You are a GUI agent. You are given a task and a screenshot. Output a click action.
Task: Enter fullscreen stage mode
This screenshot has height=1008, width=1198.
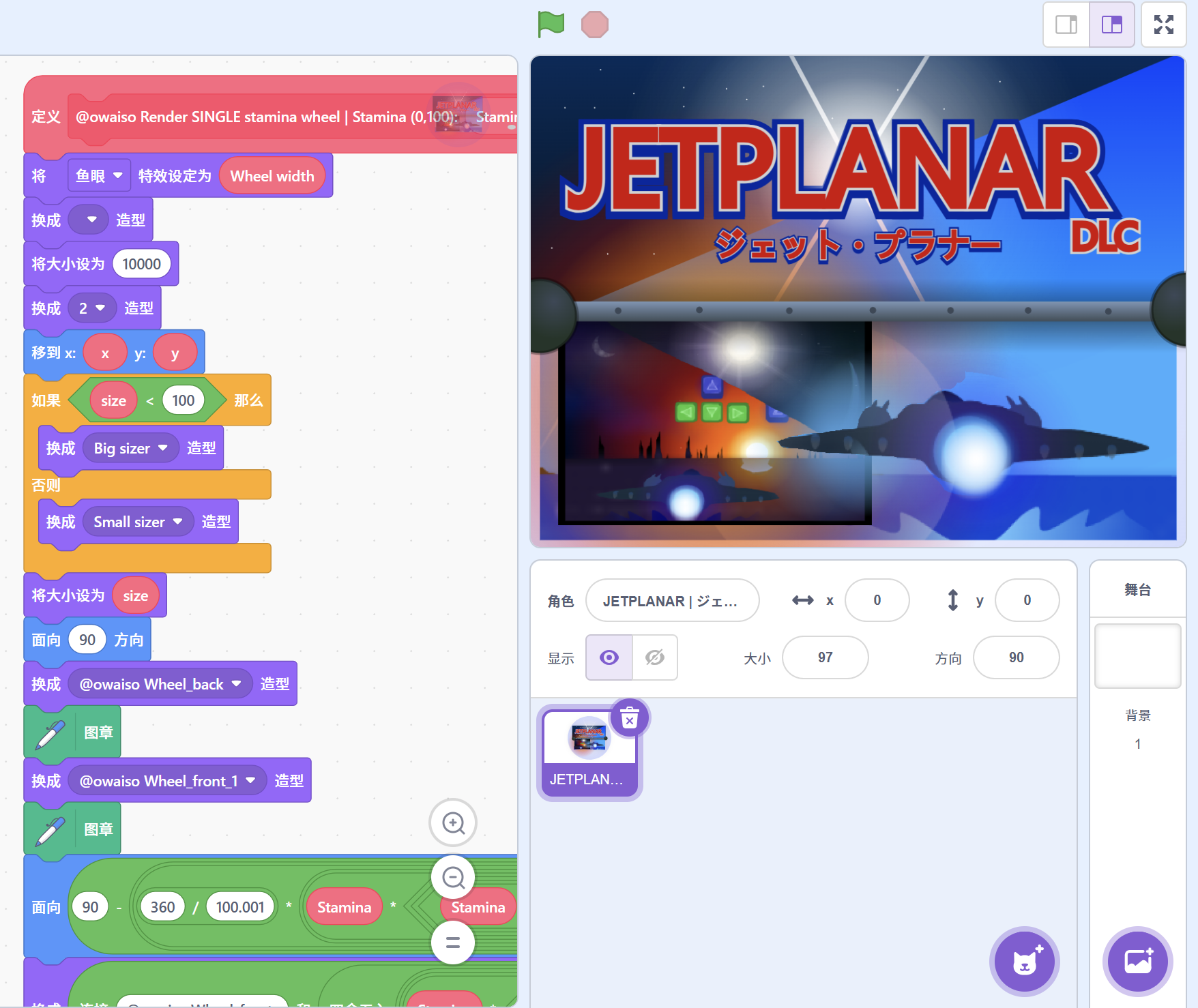coord(1164,25)
